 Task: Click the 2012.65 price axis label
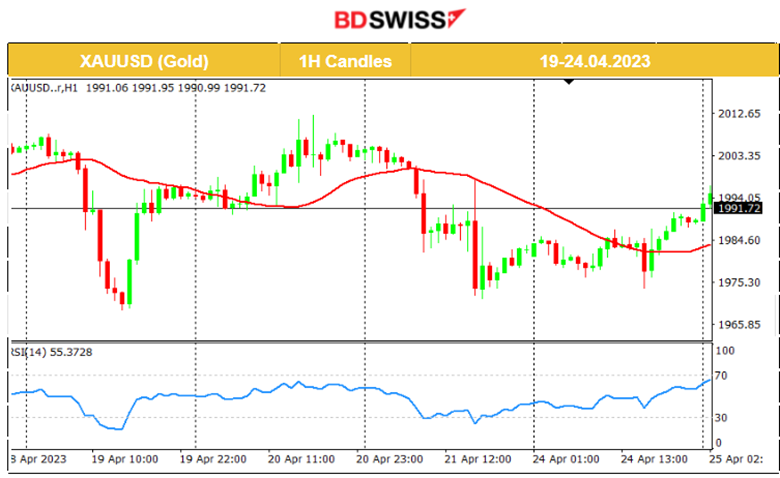[x=739, y=114]
